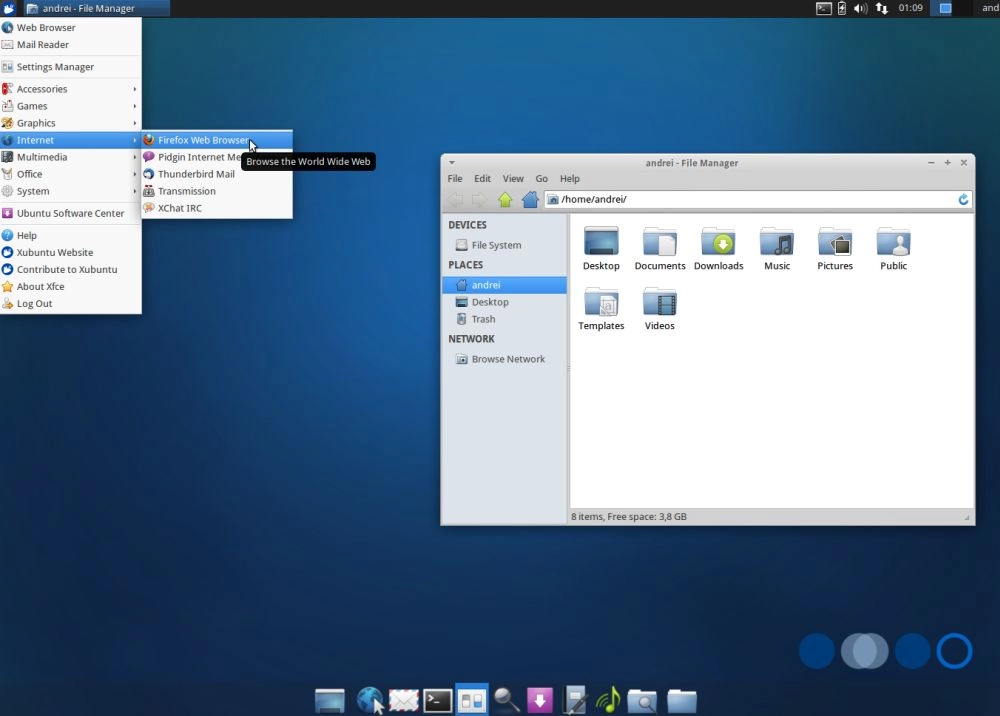
Task: Open folder-with-magnifier file search in dock
Action: pos(642,701)
